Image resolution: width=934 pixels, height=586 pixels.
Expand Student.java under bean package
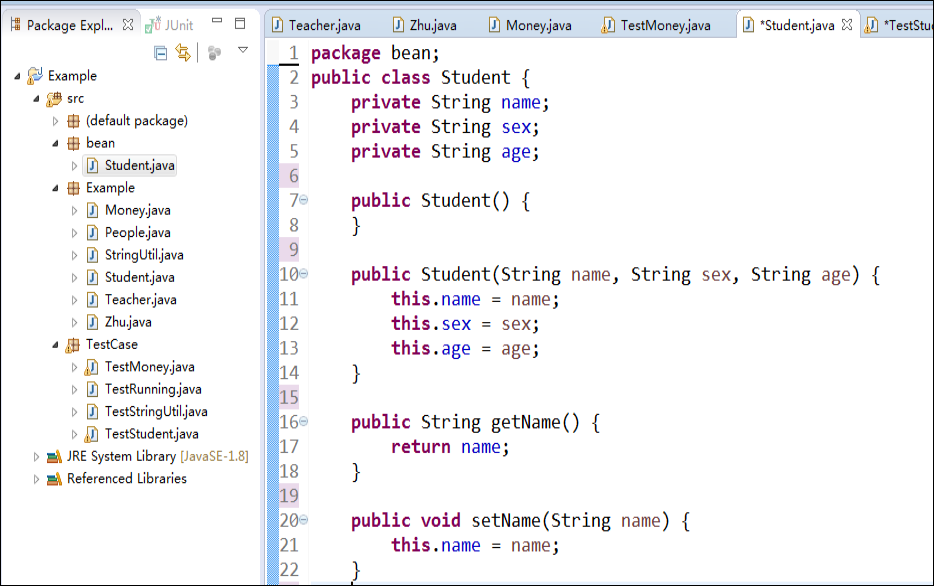click(x=74, y=166)
